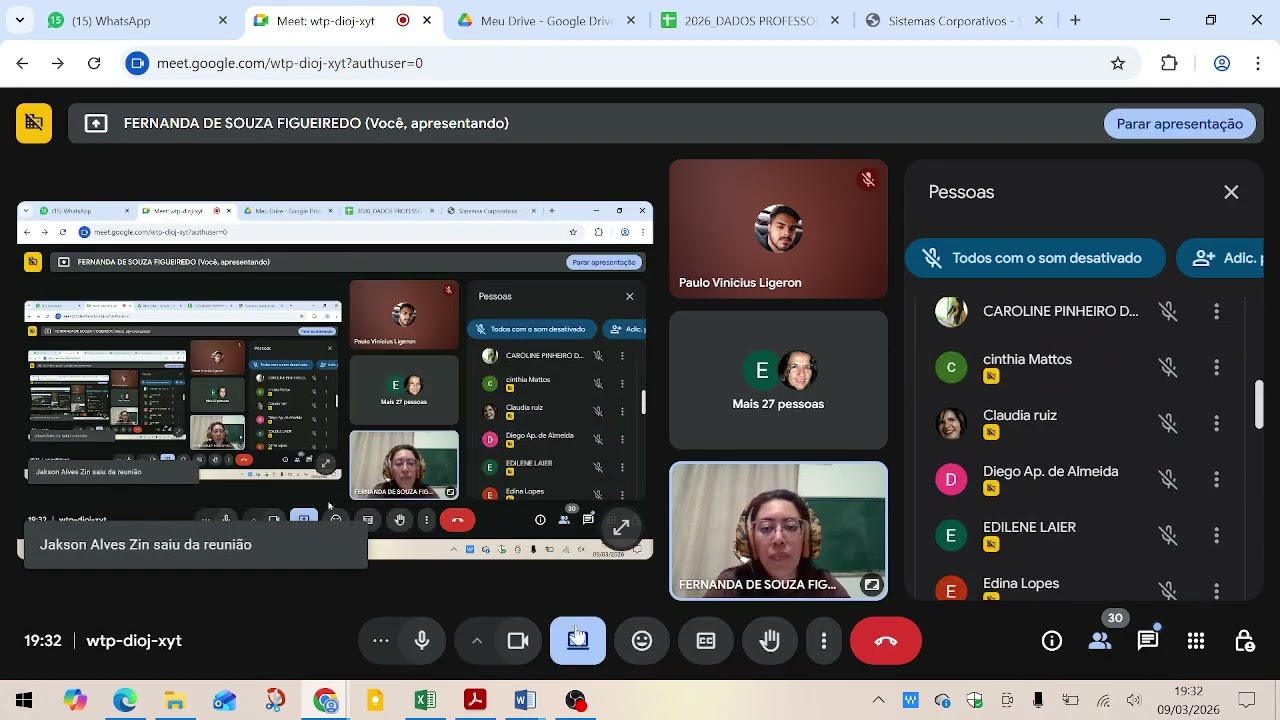
Task: Switch to WhatsApp browser tab
Action: coord(139,20)
